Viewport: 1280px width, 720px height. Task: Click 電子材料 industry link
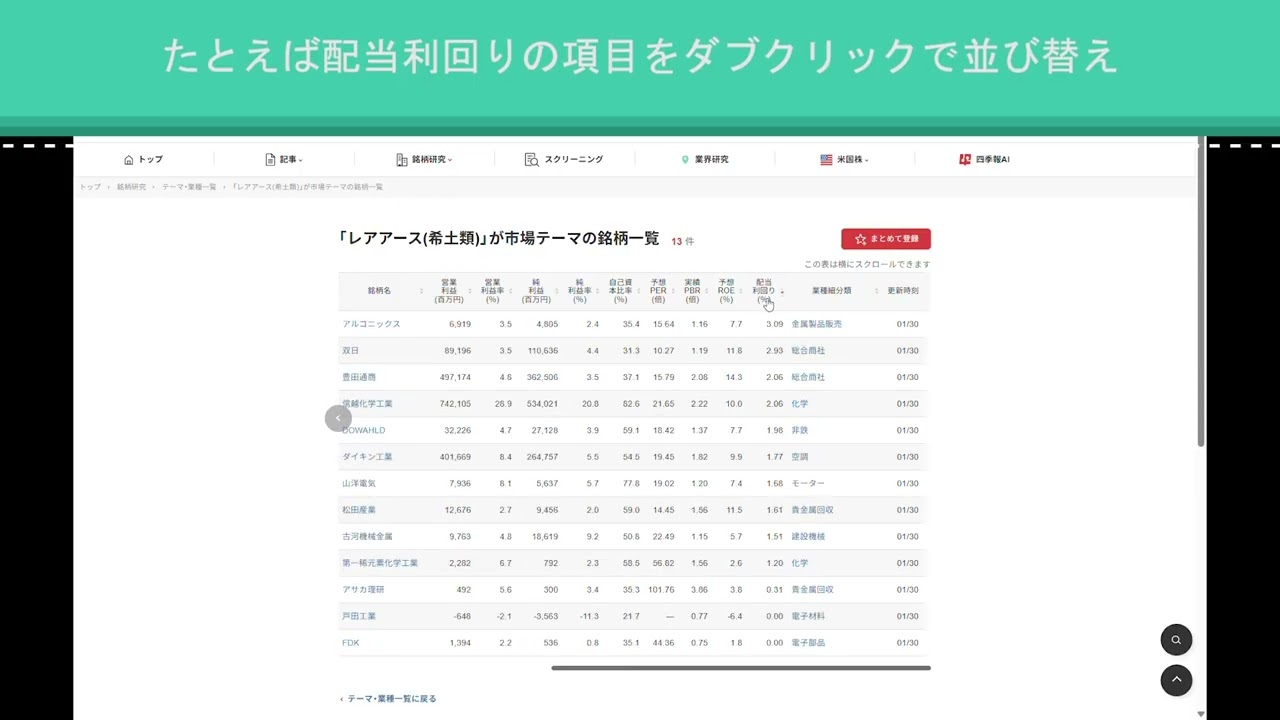pos(808,616)
